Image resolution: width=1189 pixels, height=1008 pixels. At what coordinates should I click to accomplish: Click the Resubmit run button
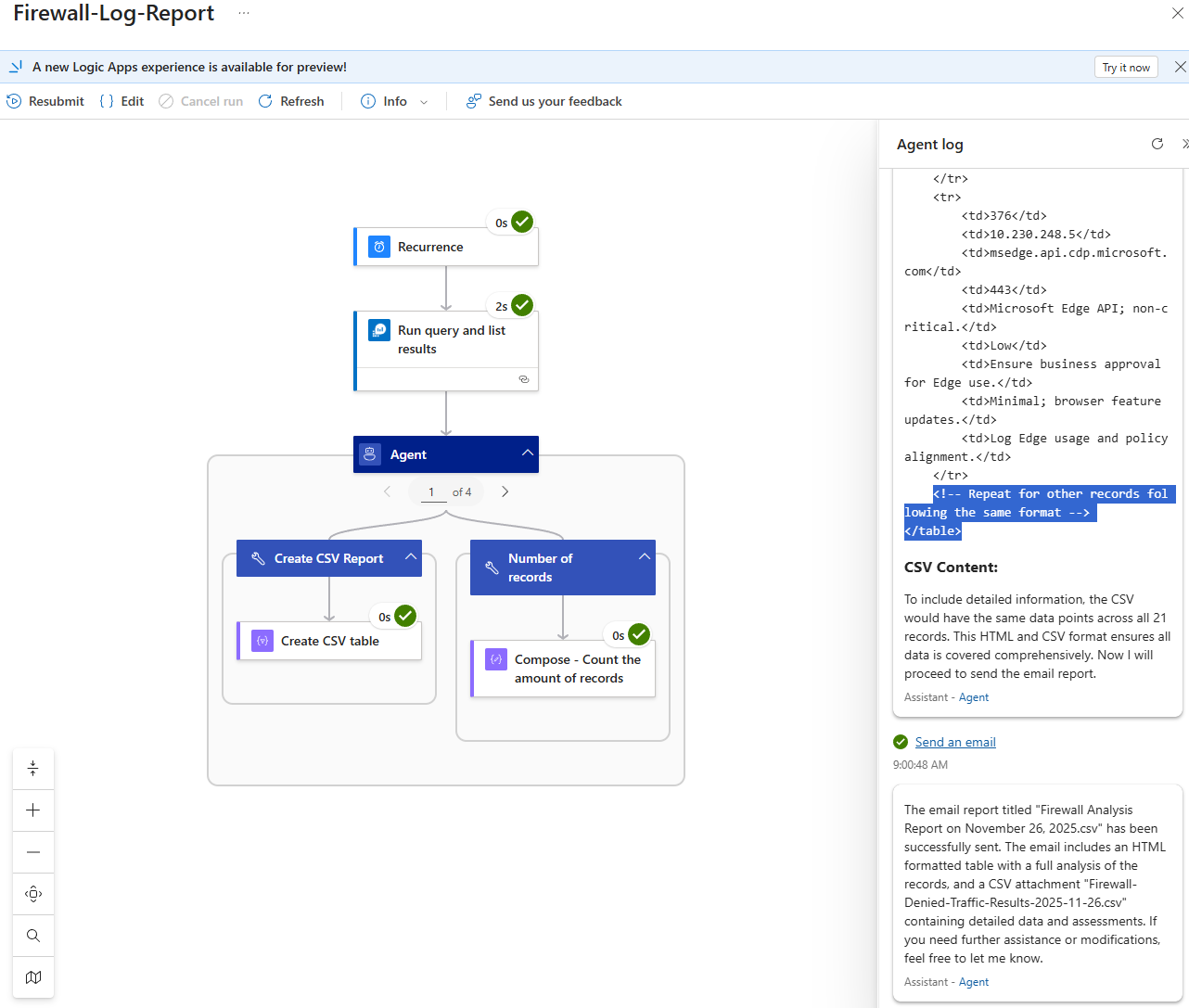(x=45, y=101)
